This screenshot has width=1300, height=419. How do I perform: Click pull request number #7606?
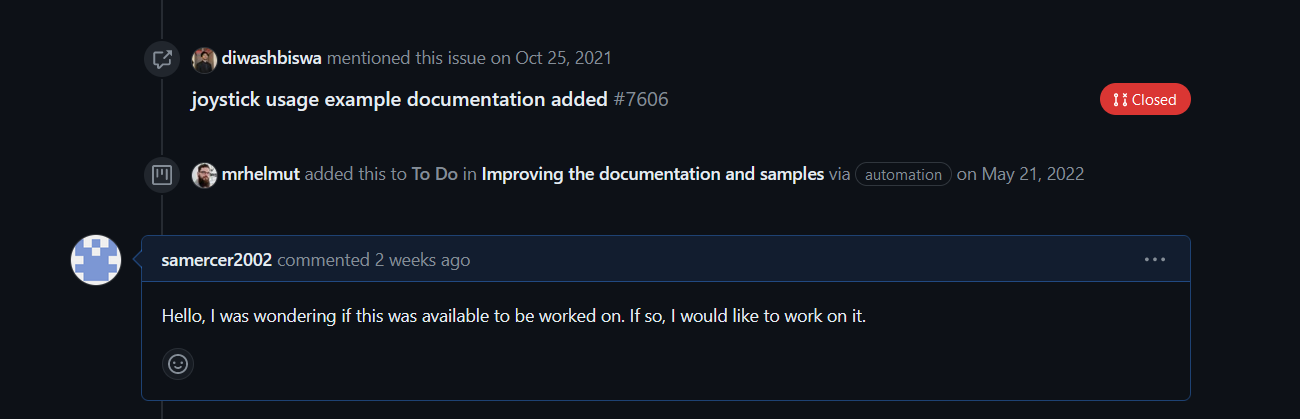tap(641, 99)
